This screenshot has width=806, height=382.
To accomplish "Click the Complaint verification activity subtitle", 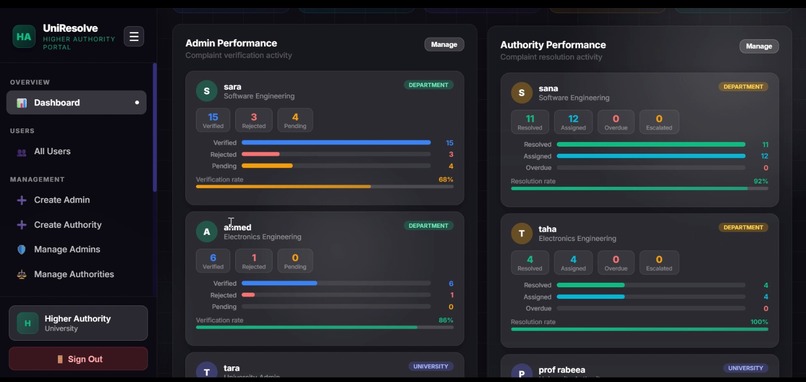I will 239,55.
